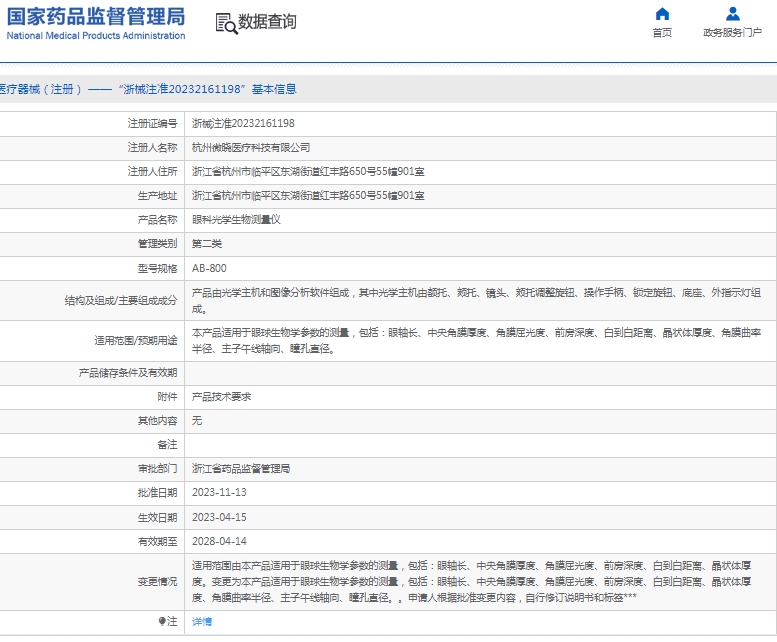This screenshot has height=642, width=777.
Task: Click the approval date 2023-11-13
Action: pos(219,492)
